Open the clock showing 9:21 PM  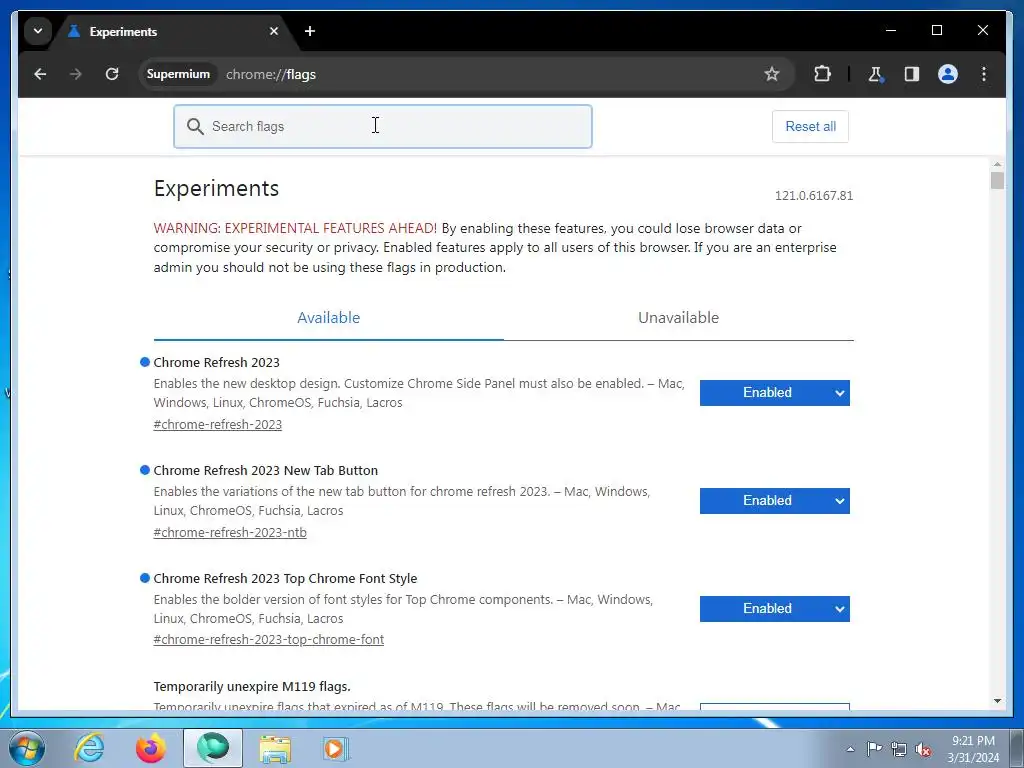[x=973, y=749]
